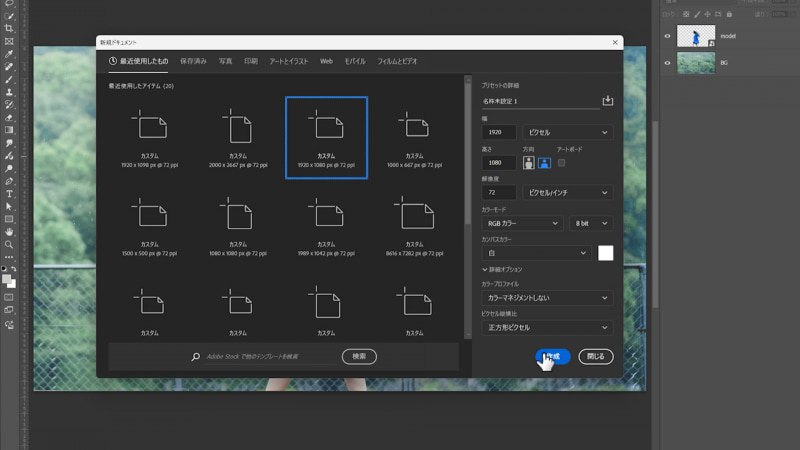Select the Pen tool
The image size is (800, 450).
[x=9, y=181]
